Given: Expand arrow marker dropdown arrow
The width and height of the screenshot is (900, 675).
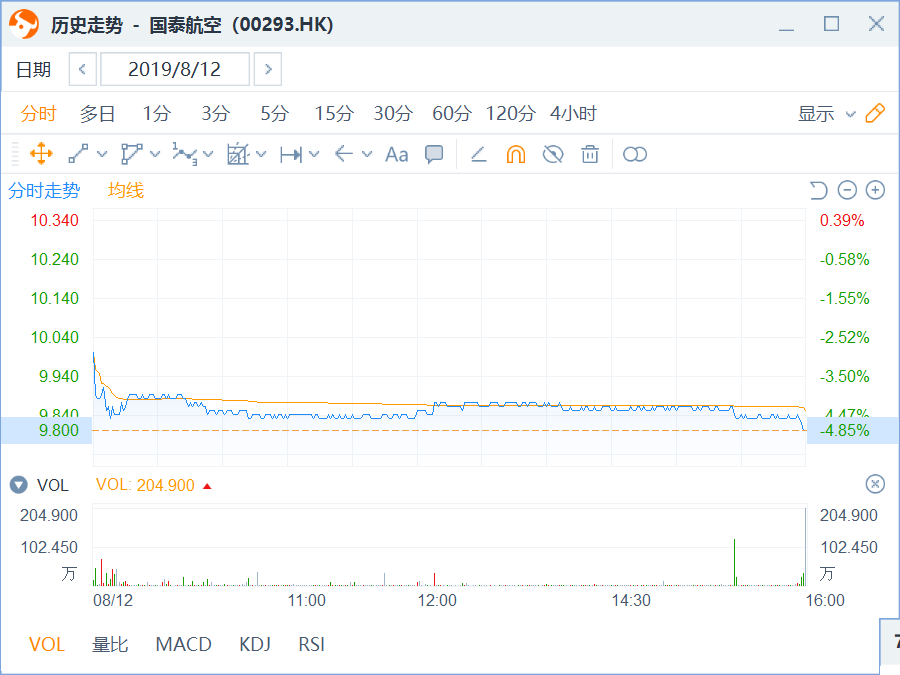Looking at the screenshot, I should (x=367, y=154).
